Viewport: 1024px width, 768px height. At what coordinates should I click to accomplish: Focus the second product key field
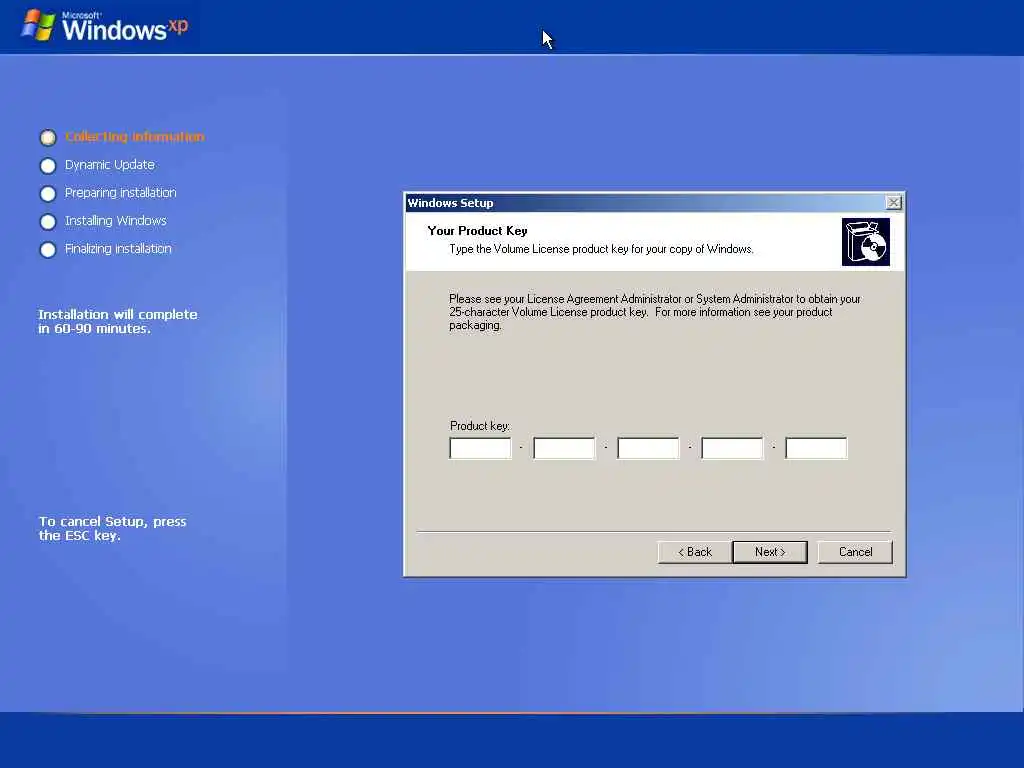pos(564,448)
